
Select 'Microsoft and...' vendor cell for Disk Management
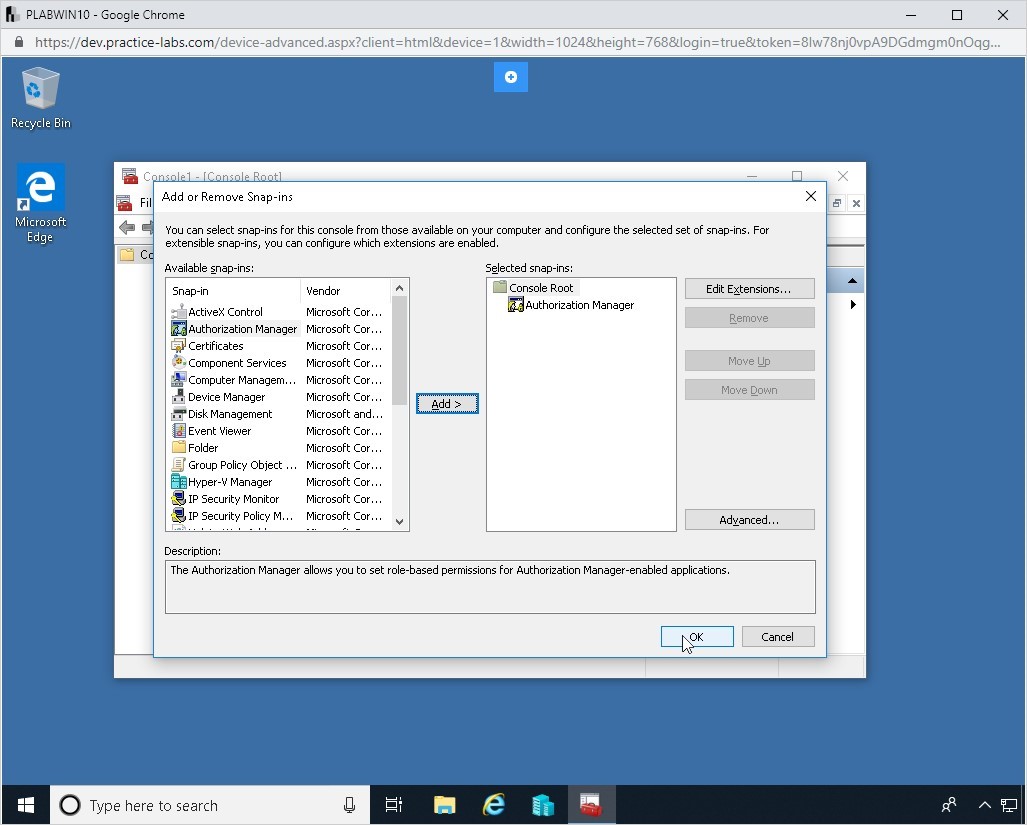point(344,414)
